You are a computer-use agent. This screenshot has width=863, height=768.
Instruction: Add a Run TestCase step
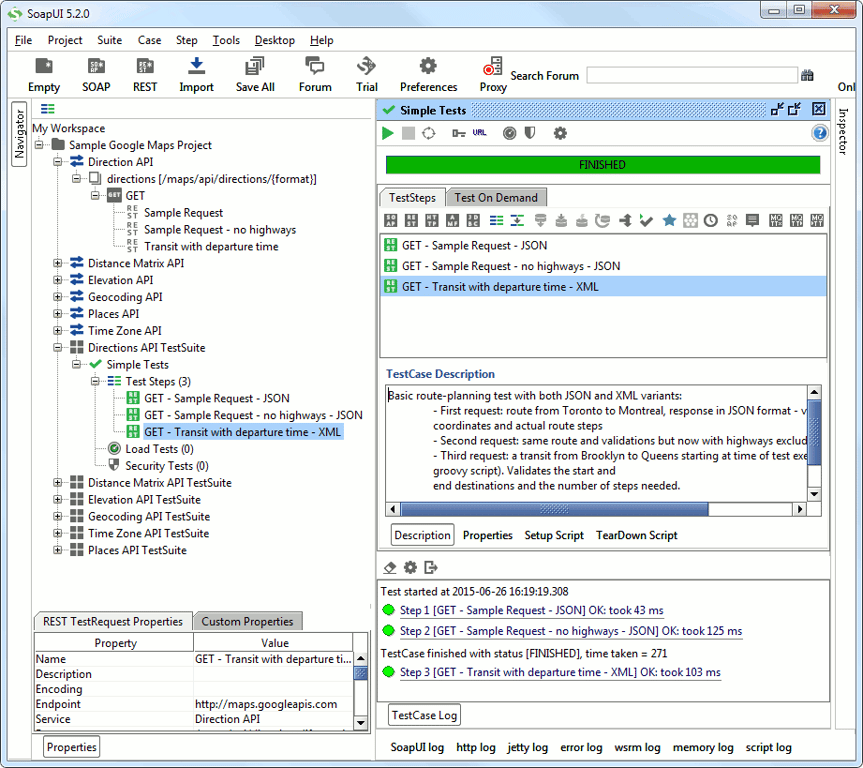click(x=646, y=221)
